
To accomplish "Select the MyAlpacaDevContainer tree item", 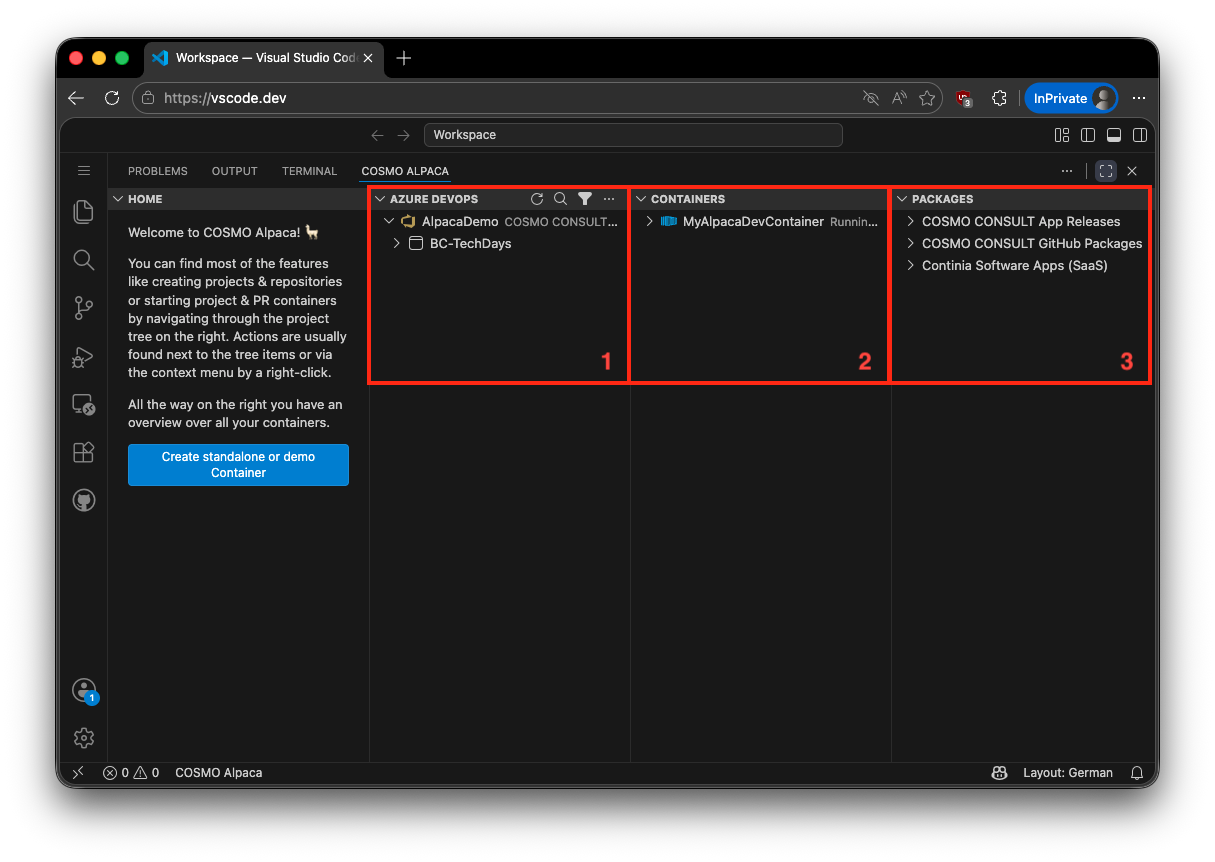I will coord(759,222).
